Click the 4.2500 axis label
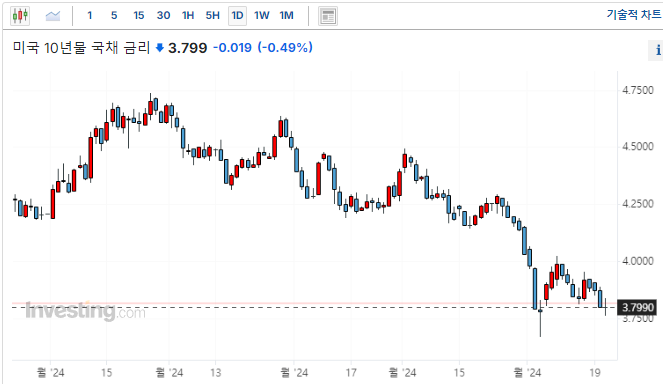This screenshot has width=663, height=384. click(638, 204)
